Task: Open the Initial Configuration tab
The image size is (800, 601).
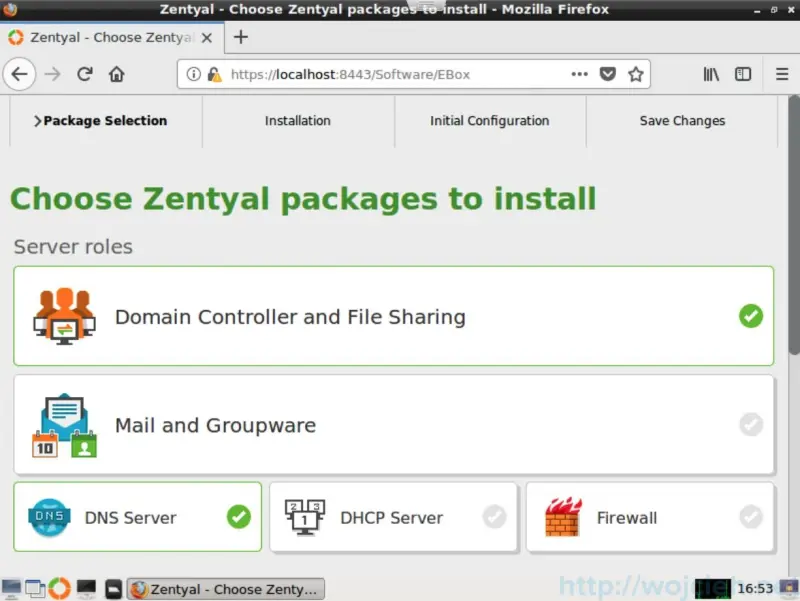Action: [x=489, y=121]
